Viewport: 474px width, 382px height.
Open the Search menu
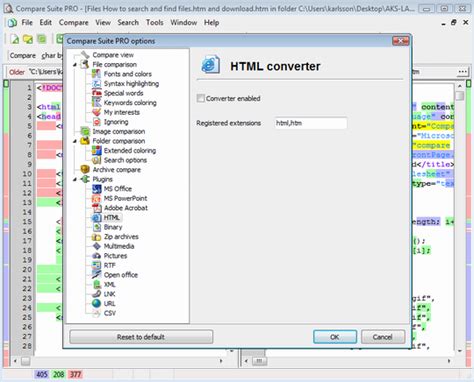128,23
